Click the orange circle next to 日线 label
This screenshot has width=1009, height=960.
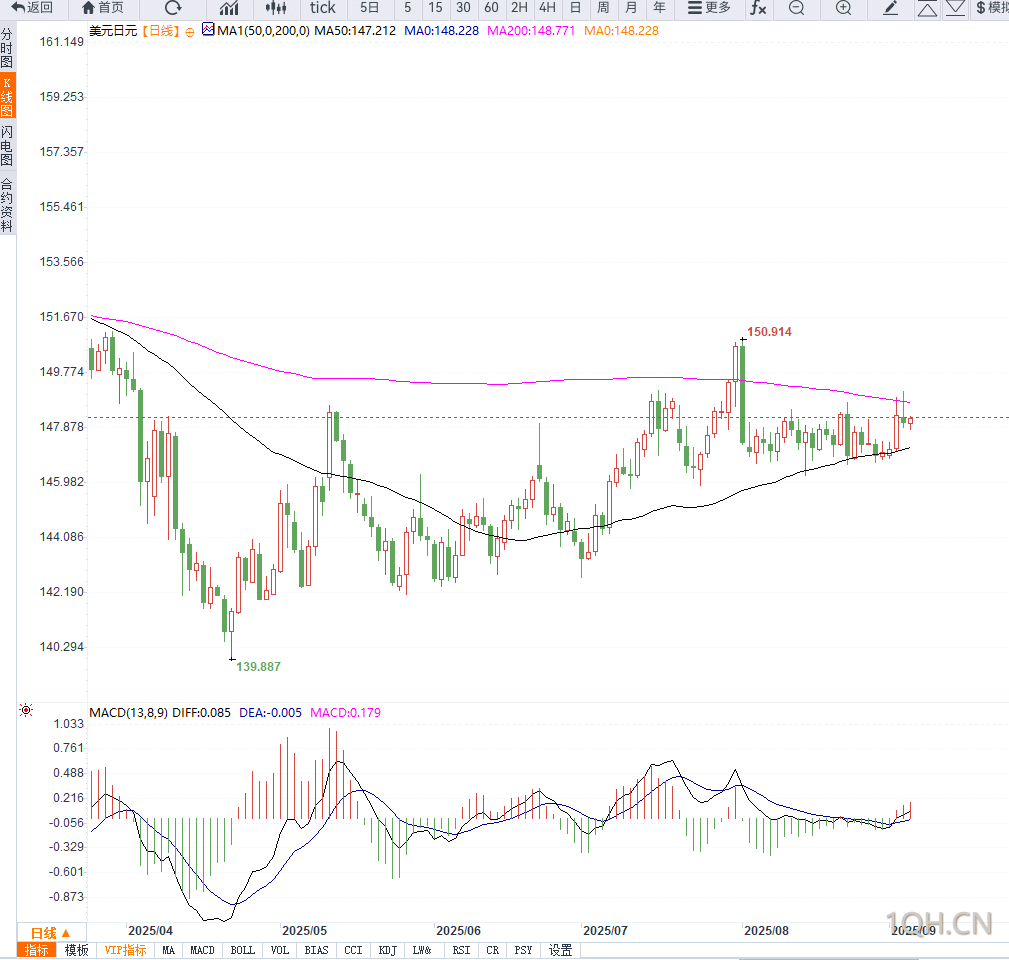point(190,32)
